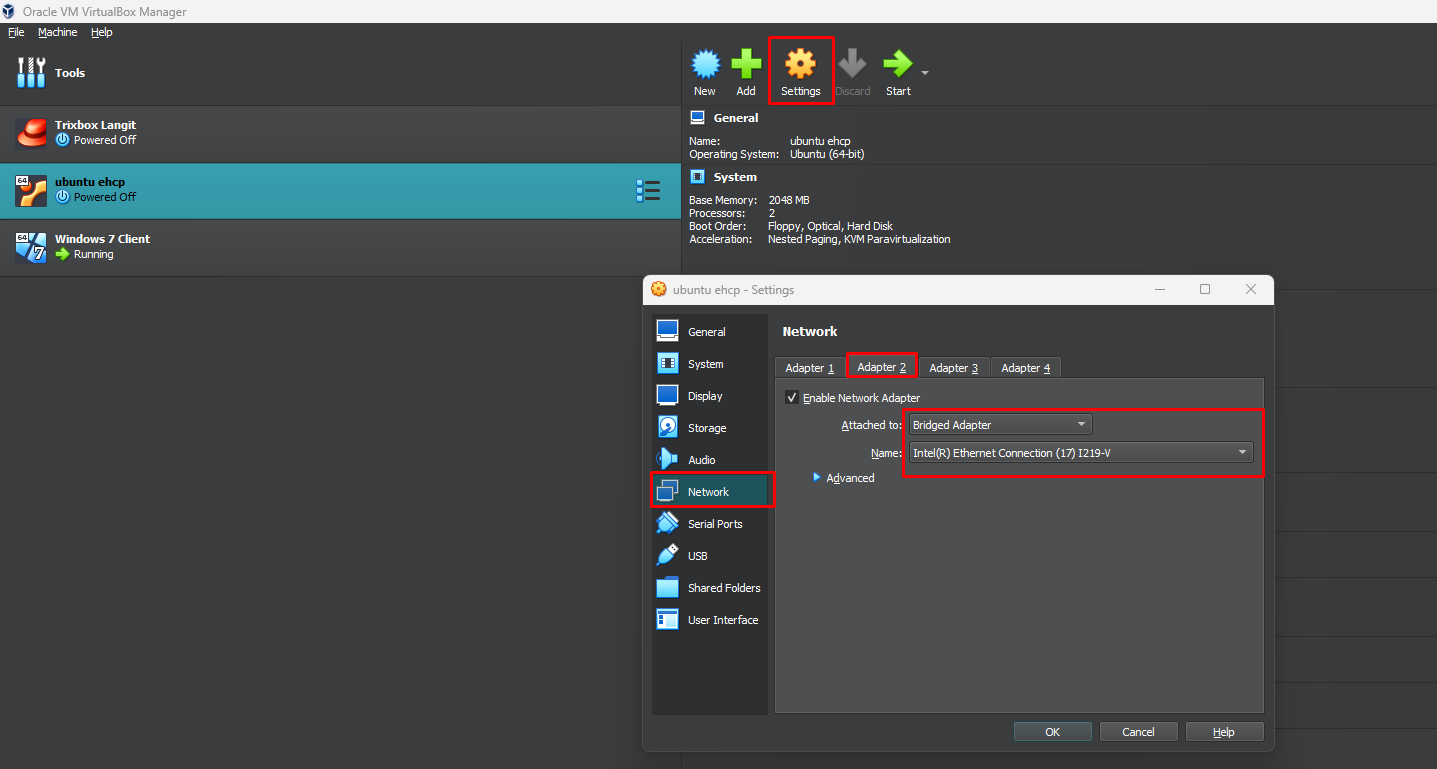Click the General section header in details
1437x769 pixels.
(x=736, y=118)
